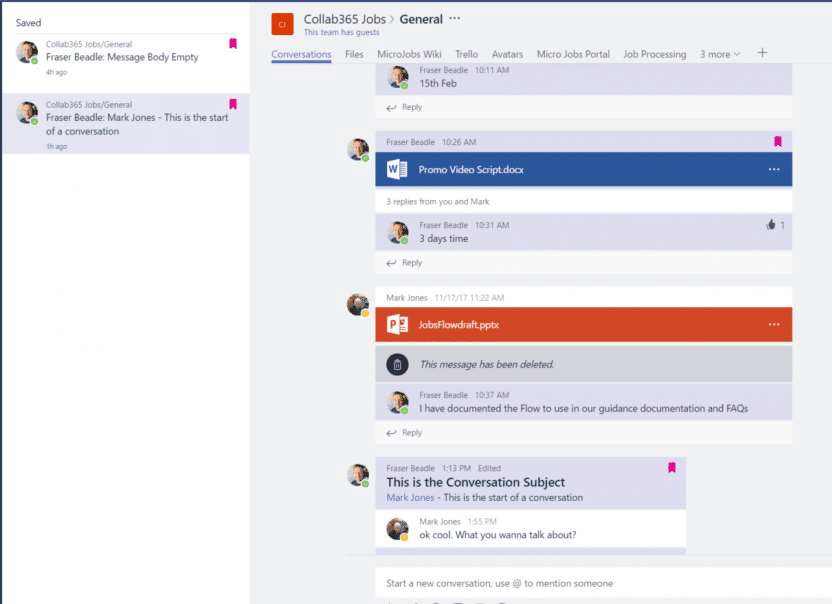
Task: Select message about documented Flow guidance
Action: coord(583,409)
